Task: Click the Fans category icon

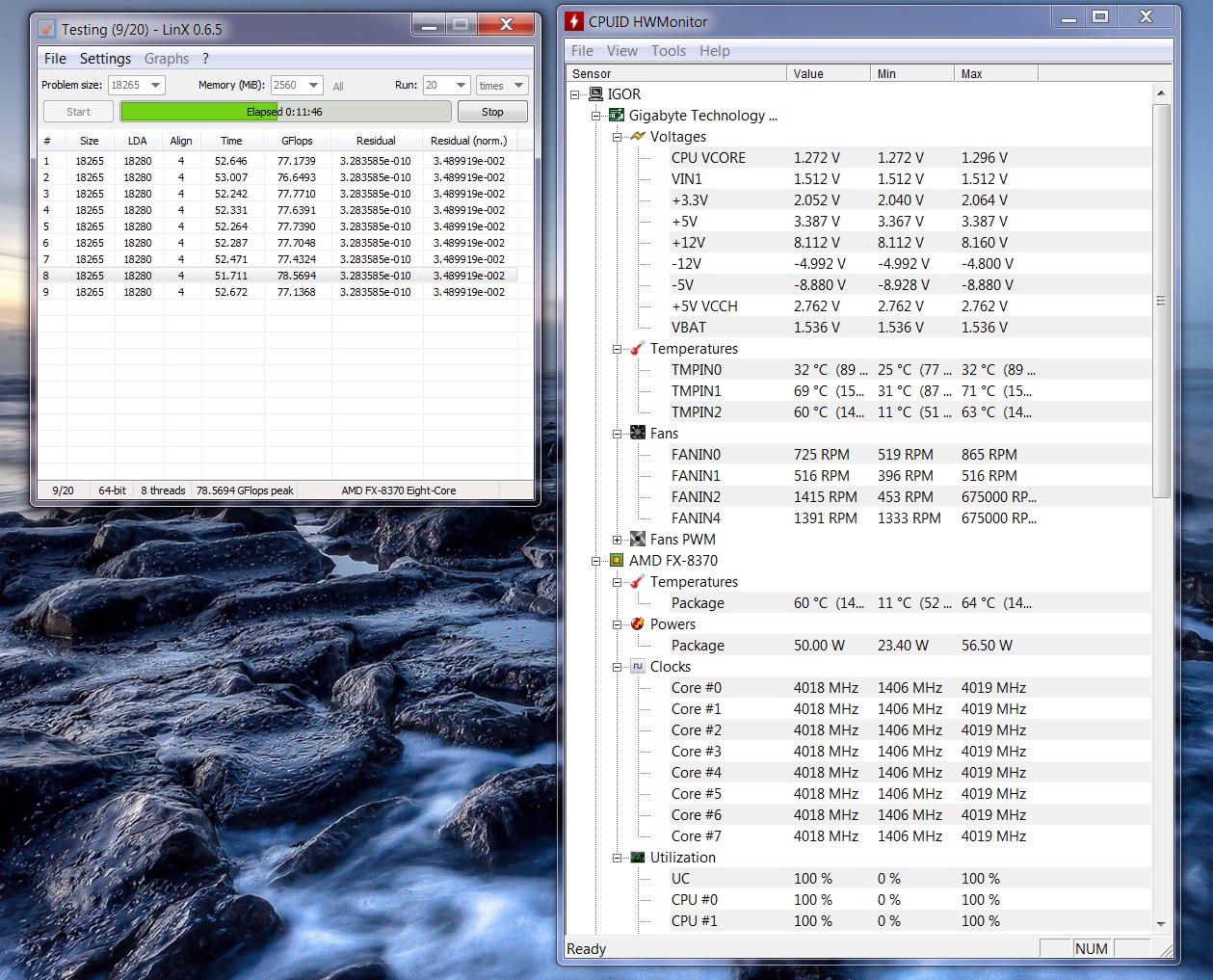Action: (638, 434)
